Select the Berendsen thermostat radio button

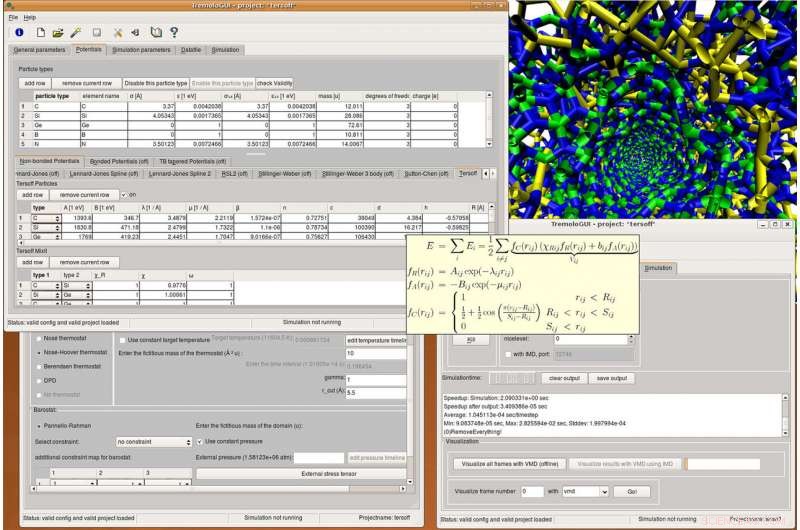click(37, 367)
